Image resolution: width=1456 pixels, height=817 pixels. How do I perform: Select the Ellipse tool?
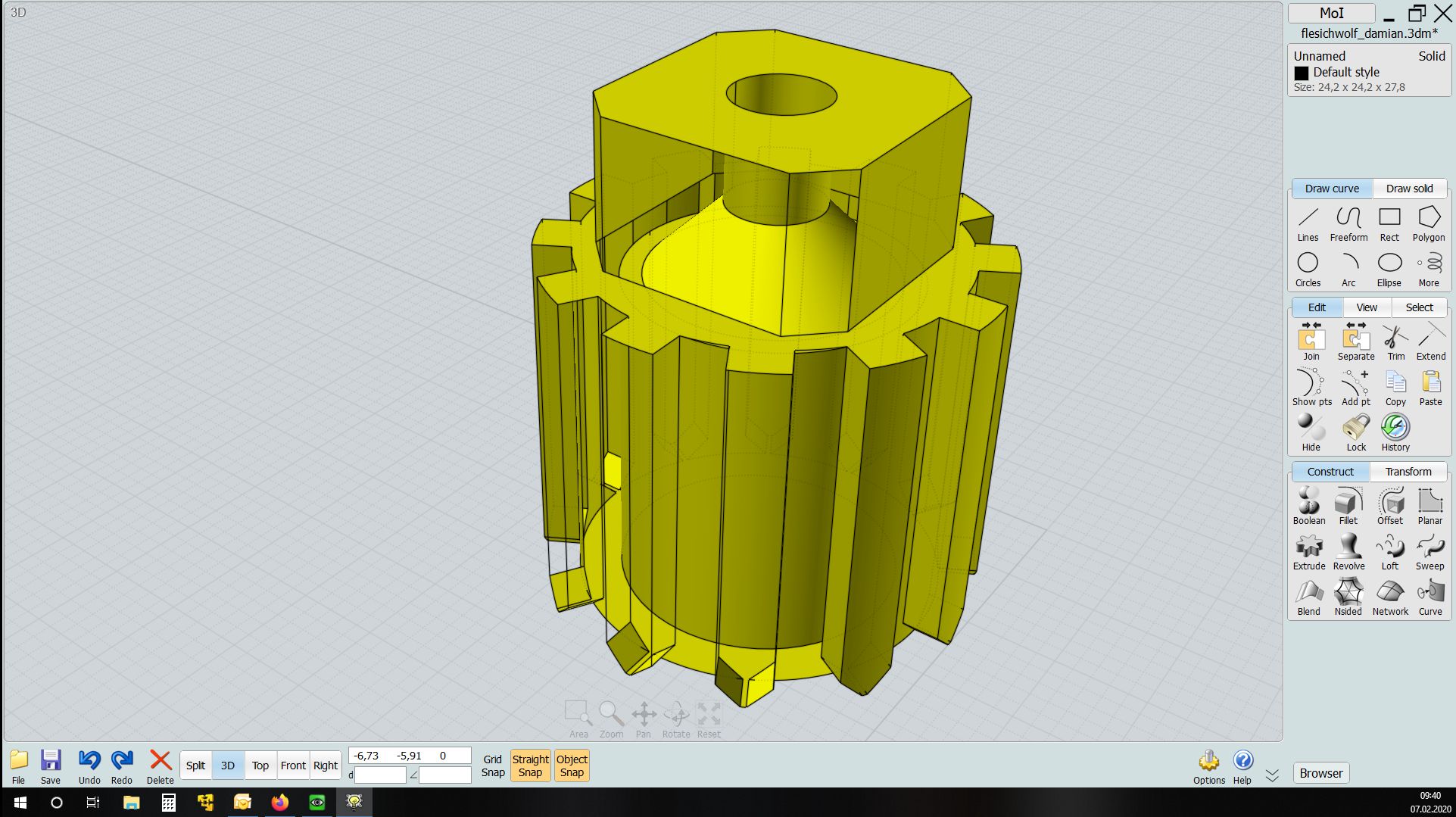[x=1389, y=270]
